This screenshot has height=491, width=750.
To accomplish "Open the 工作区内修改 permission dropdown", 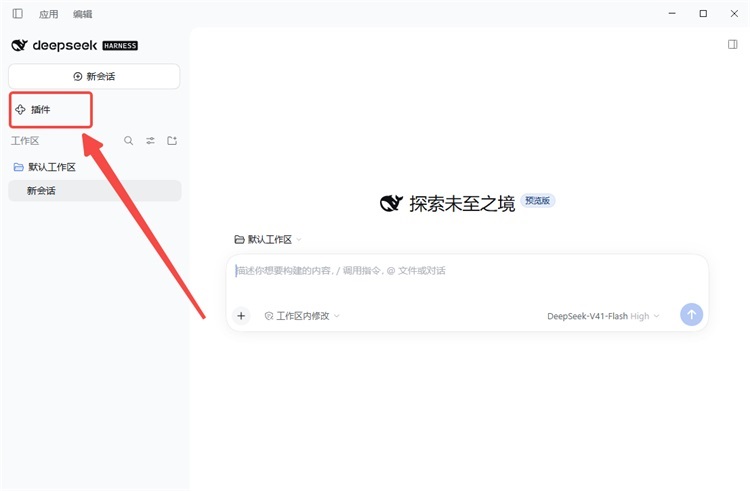I will [302, 316].
